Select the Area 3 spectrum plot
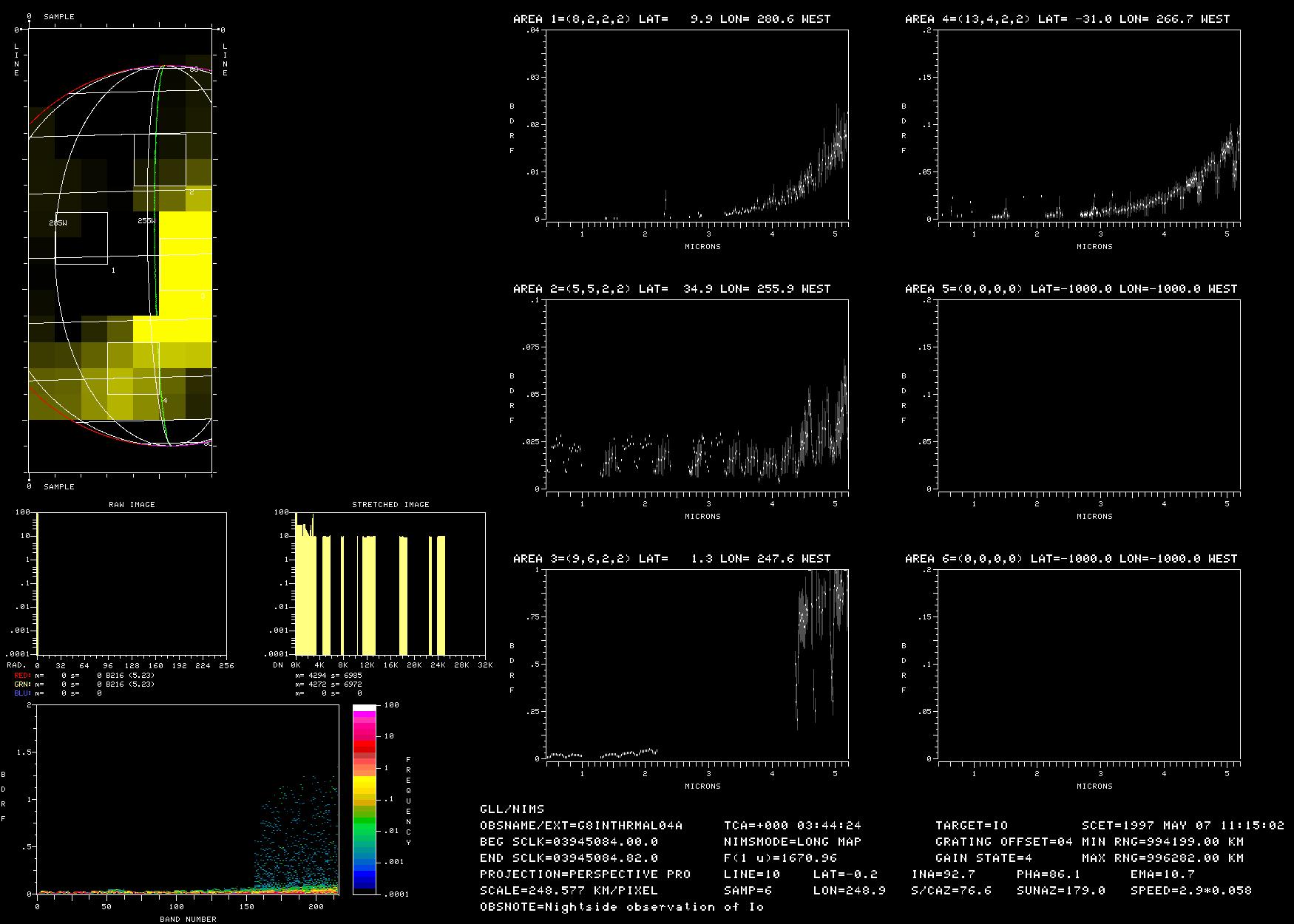The width and height of the screenshot is (1294, 924). pos(697,664)
